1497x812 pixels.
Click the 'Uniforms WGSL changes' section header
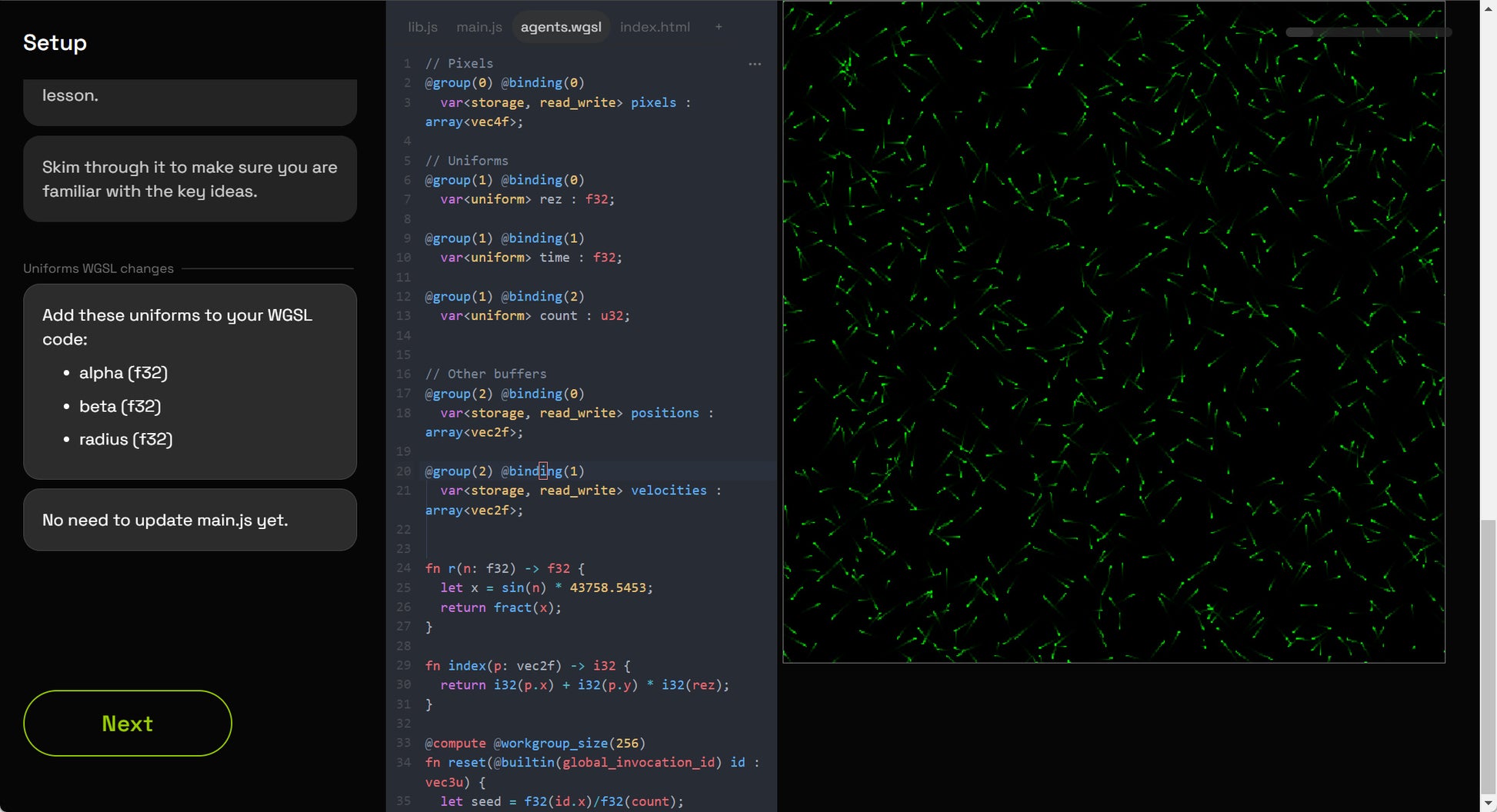(x=97, y=268)
